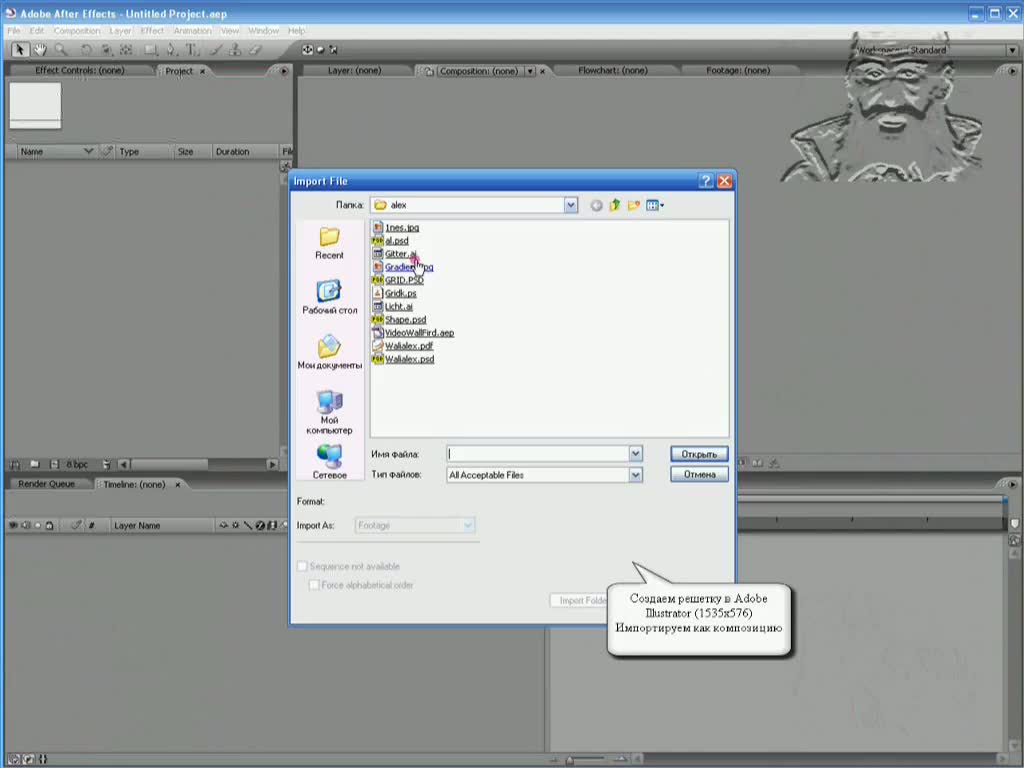1024x768 pixels.
Task: Create new folder in Import File dialog
Action: (633, 205)
